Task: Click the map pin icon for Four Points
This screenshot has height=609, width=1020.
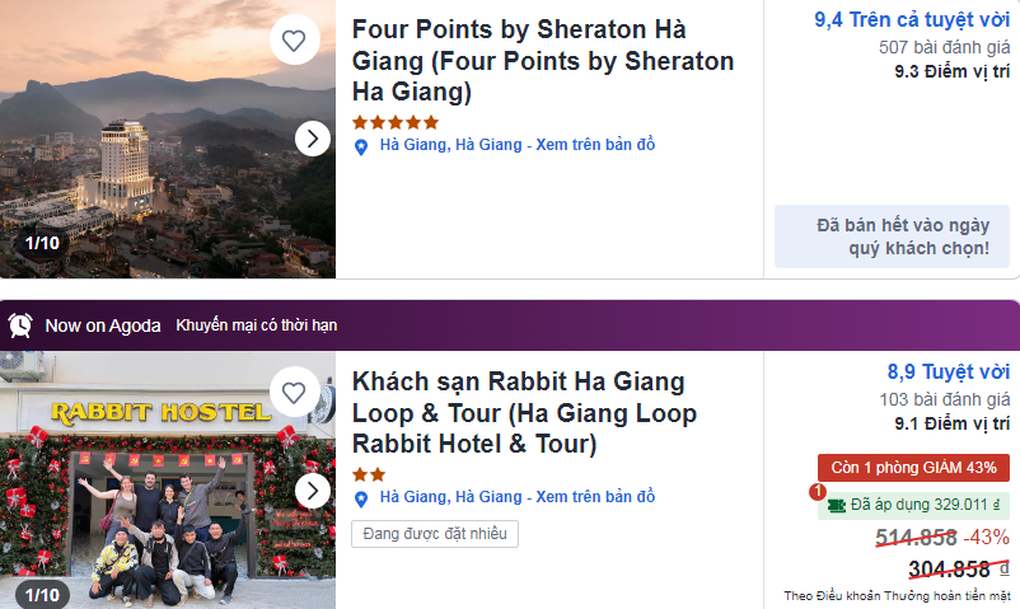Action: (x=362, y=147)
